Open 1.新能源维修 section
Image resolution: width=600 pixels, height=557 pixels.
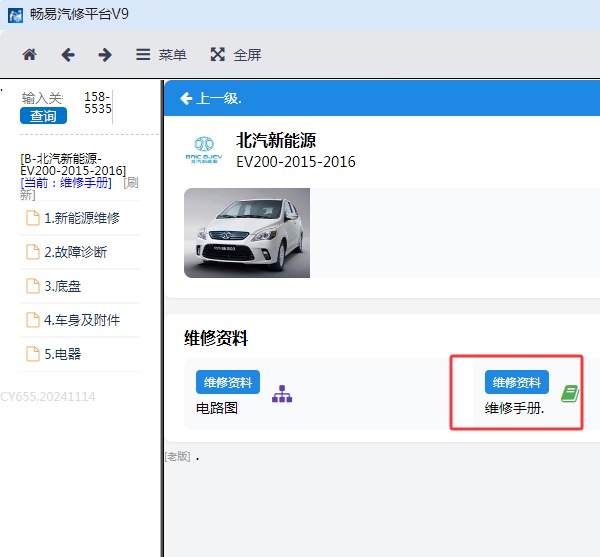pyautogui.click(x=80, y=218)
